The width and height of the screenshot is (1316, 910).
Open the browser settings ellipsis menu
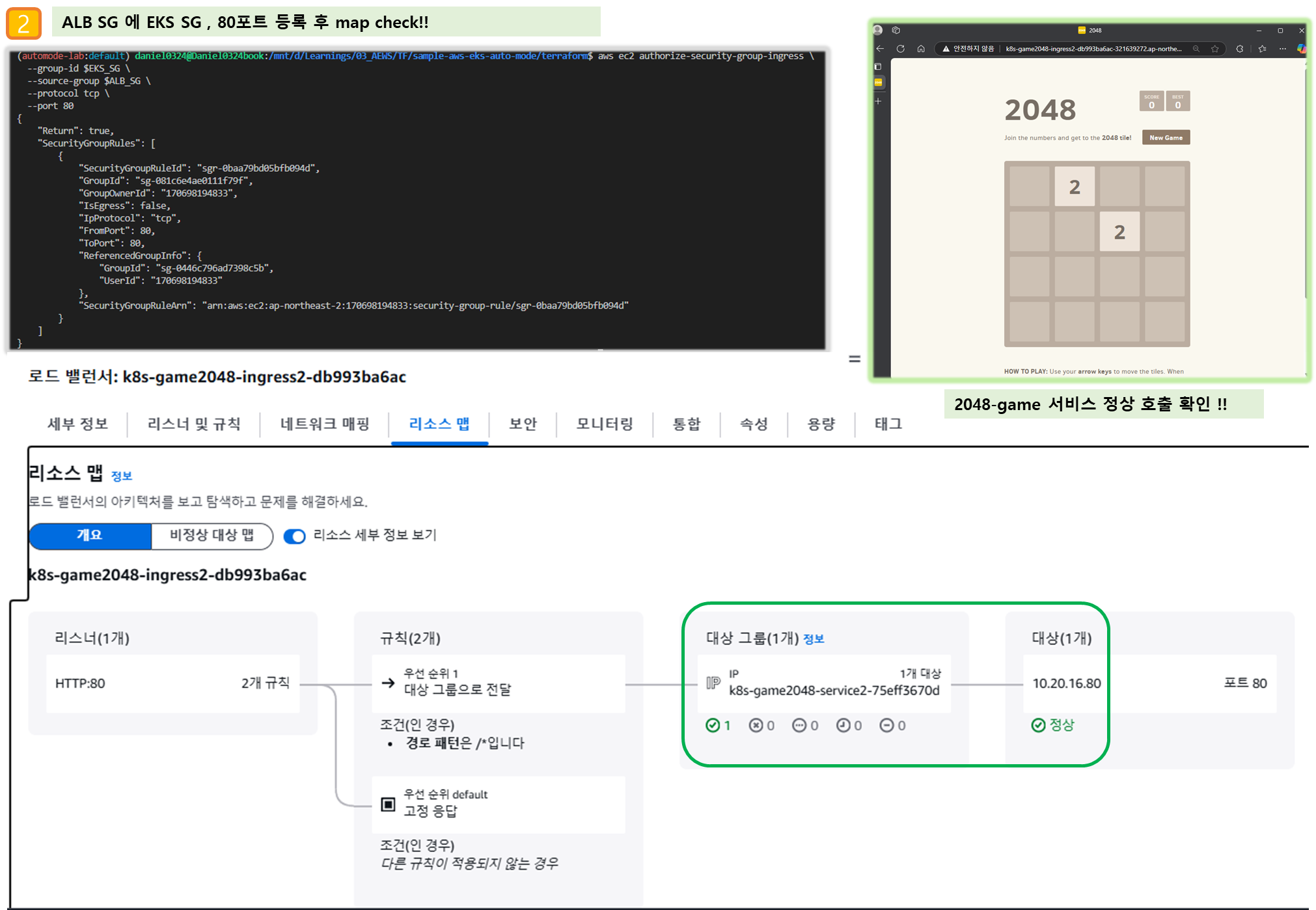[1282, 49]
